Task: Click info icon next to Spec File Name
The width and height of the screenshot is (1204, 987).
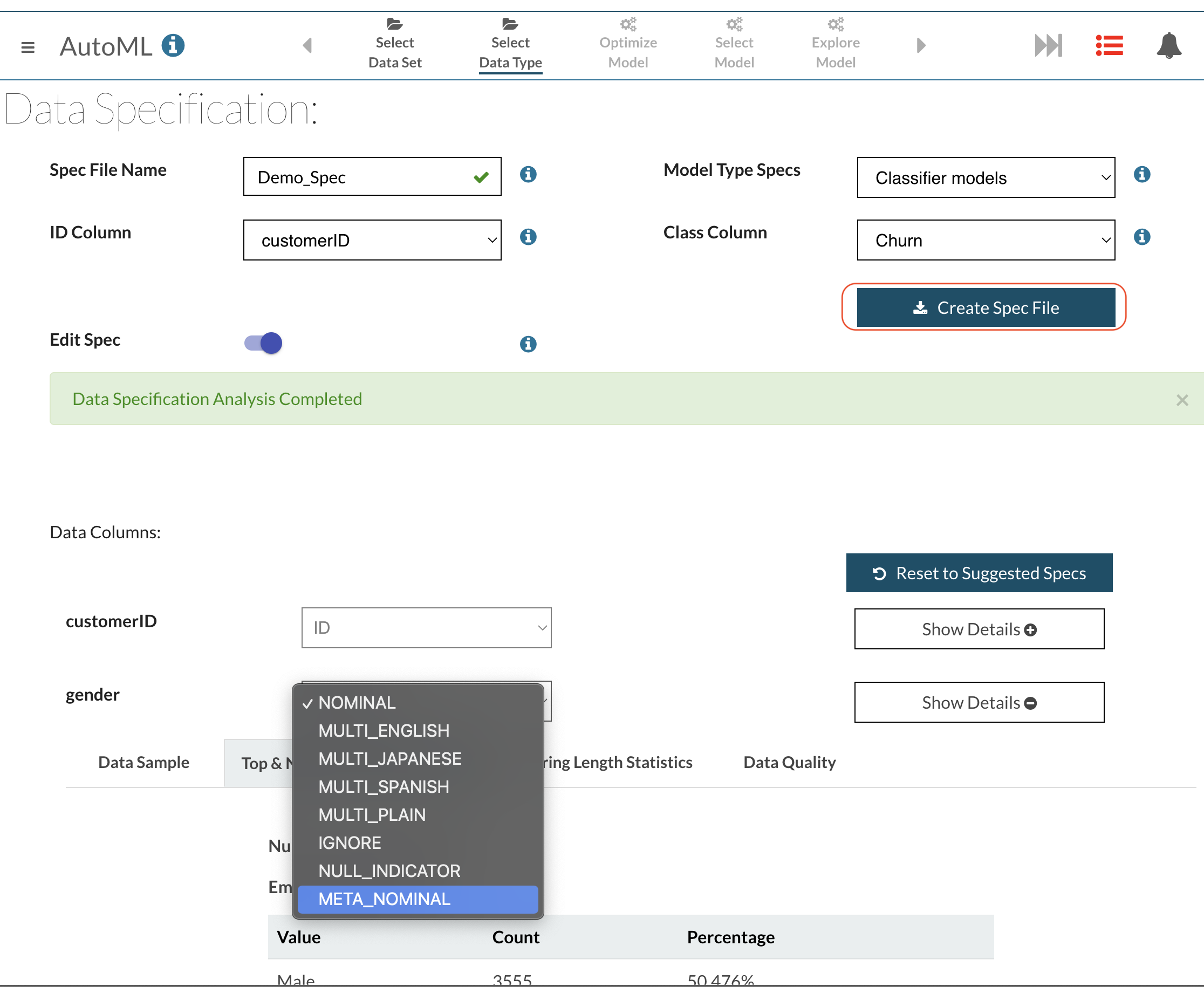Action: (528, 175)
